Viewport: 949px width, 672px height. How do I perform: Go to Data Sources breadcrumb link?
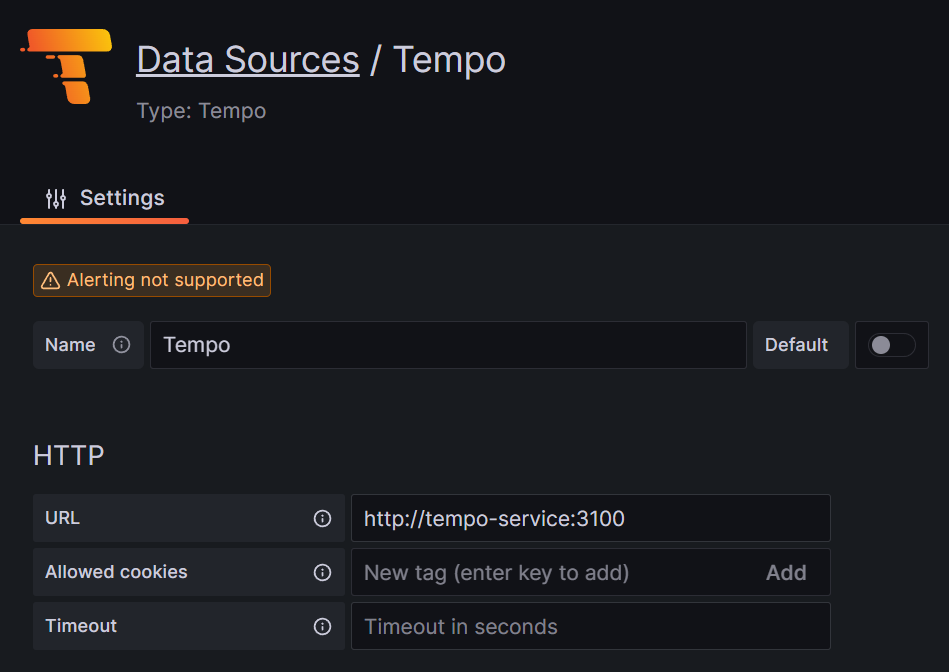coord(248,60)
